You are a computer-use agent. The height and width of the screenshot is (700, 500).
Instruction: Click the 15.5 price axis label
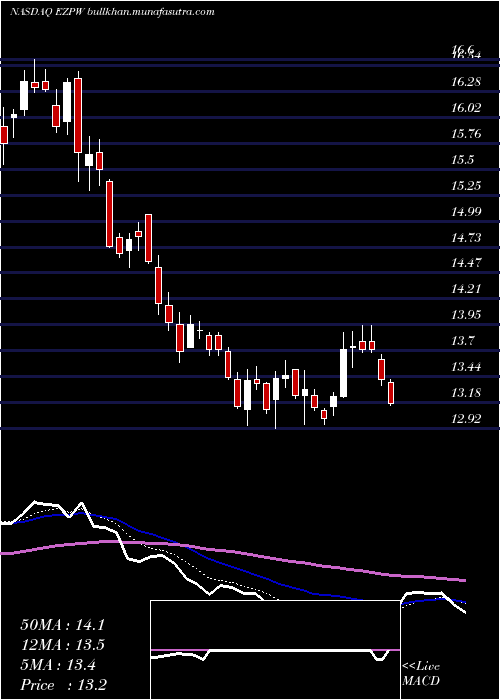coord(462,160)
